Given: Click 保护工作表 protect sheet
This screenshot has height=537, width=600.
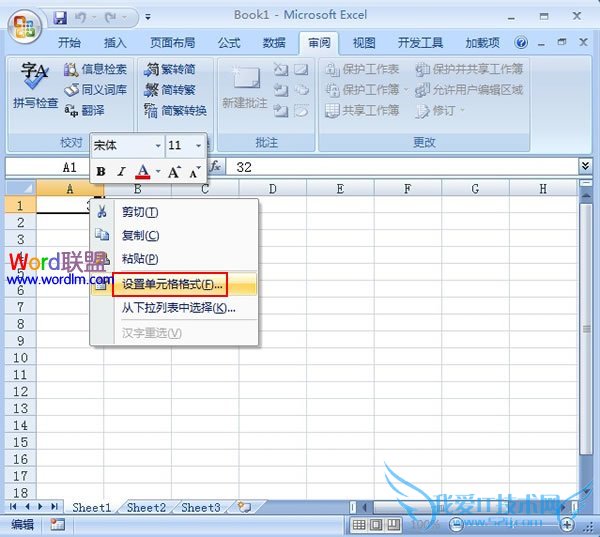Looking at the screenshot, I should click(x=362, y=69).
